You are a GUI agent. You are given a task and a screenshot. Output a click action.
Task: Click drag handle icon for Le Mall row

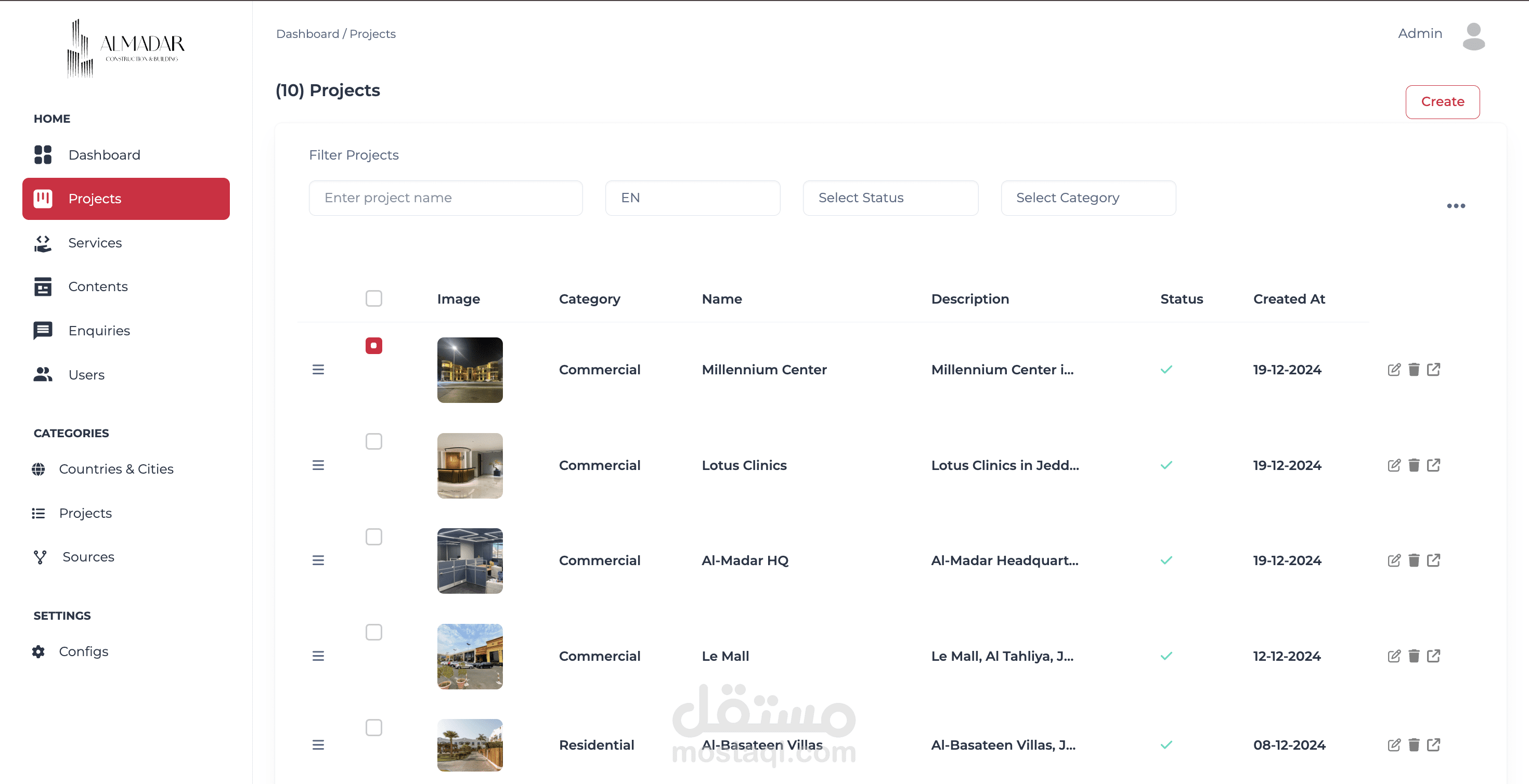tap(318, 656)
